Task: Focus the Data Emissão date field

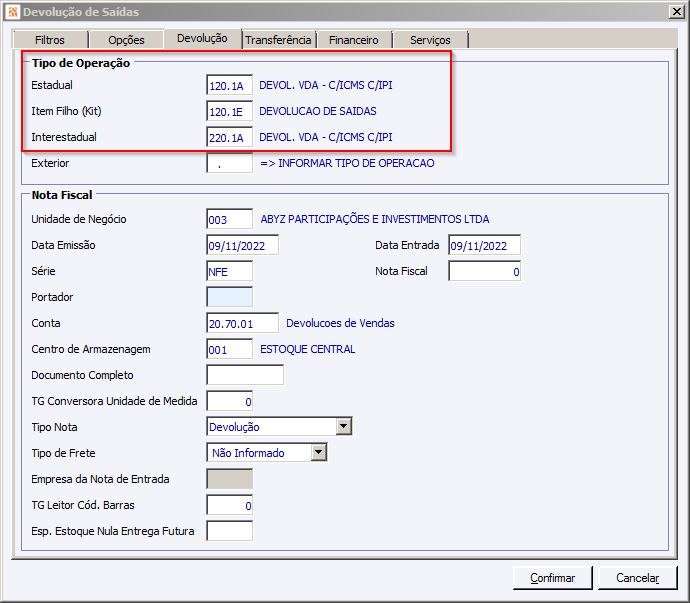Action: click(242, 245)
